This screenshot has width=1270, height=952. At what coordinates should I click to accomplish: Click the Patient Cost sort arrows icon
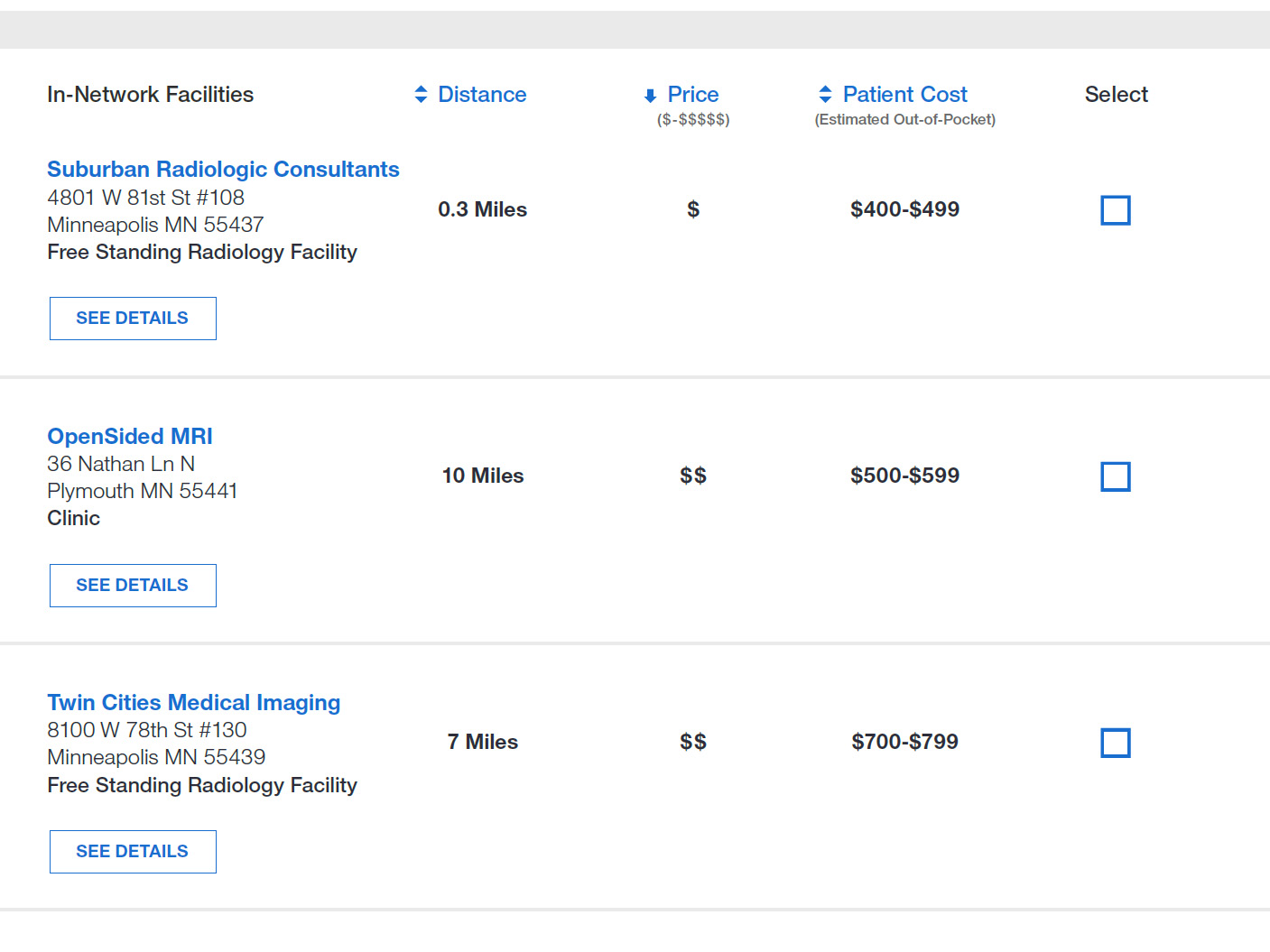(x=825, y=95)
